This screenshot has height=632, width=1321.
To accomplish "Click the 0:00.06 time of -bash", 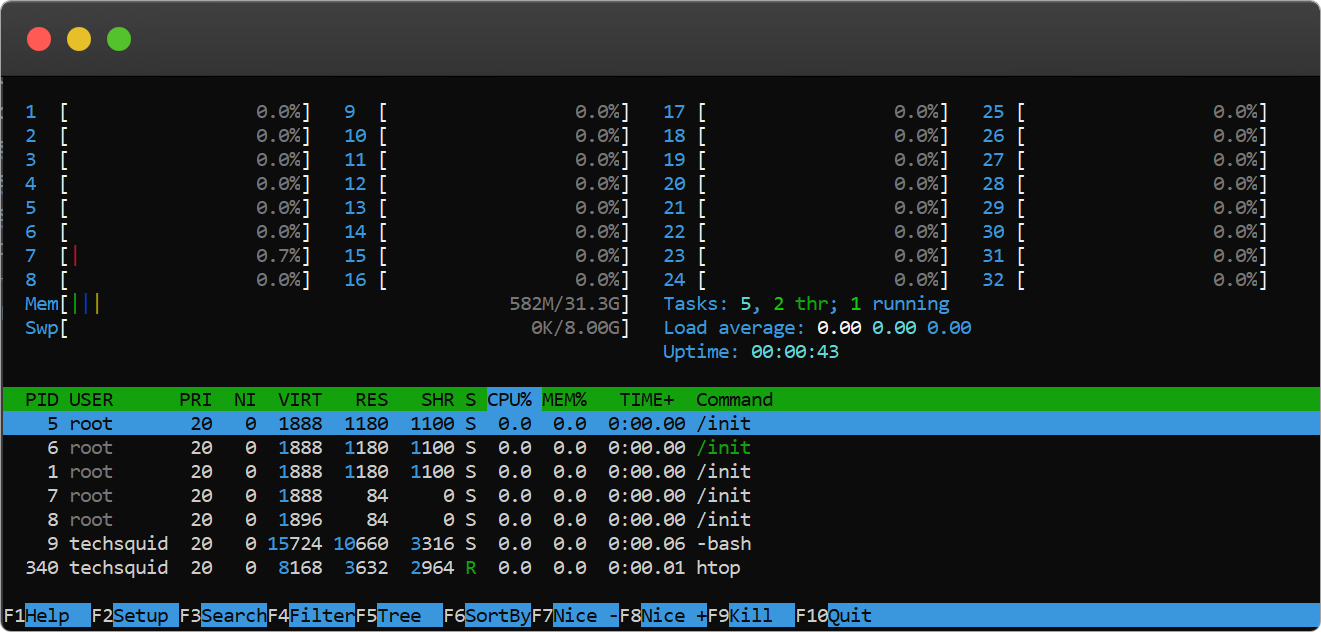I will tap(647, 544).
